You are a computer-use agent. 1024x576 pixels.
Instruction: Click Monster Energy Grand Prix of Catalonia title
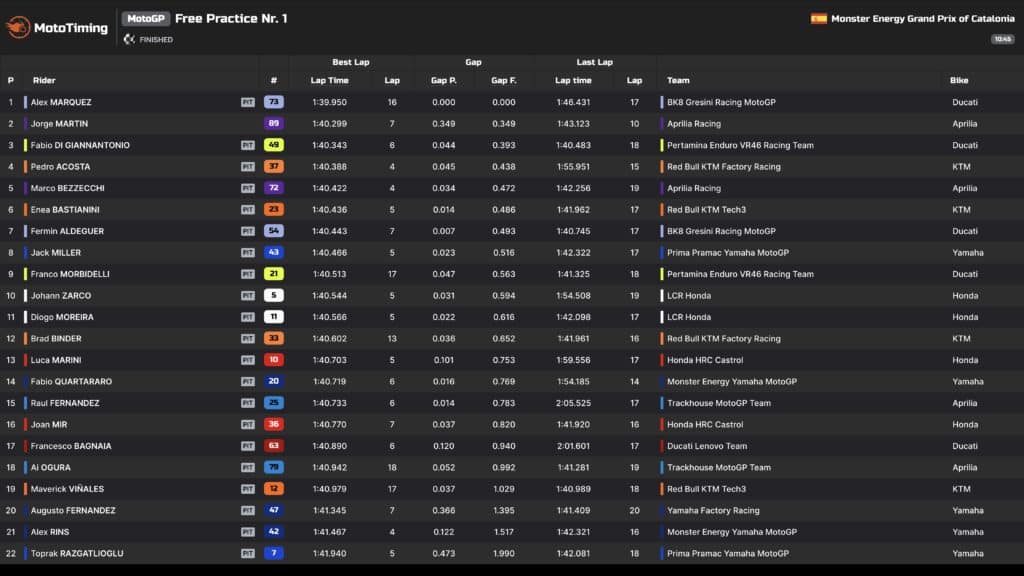click(923, 18)
